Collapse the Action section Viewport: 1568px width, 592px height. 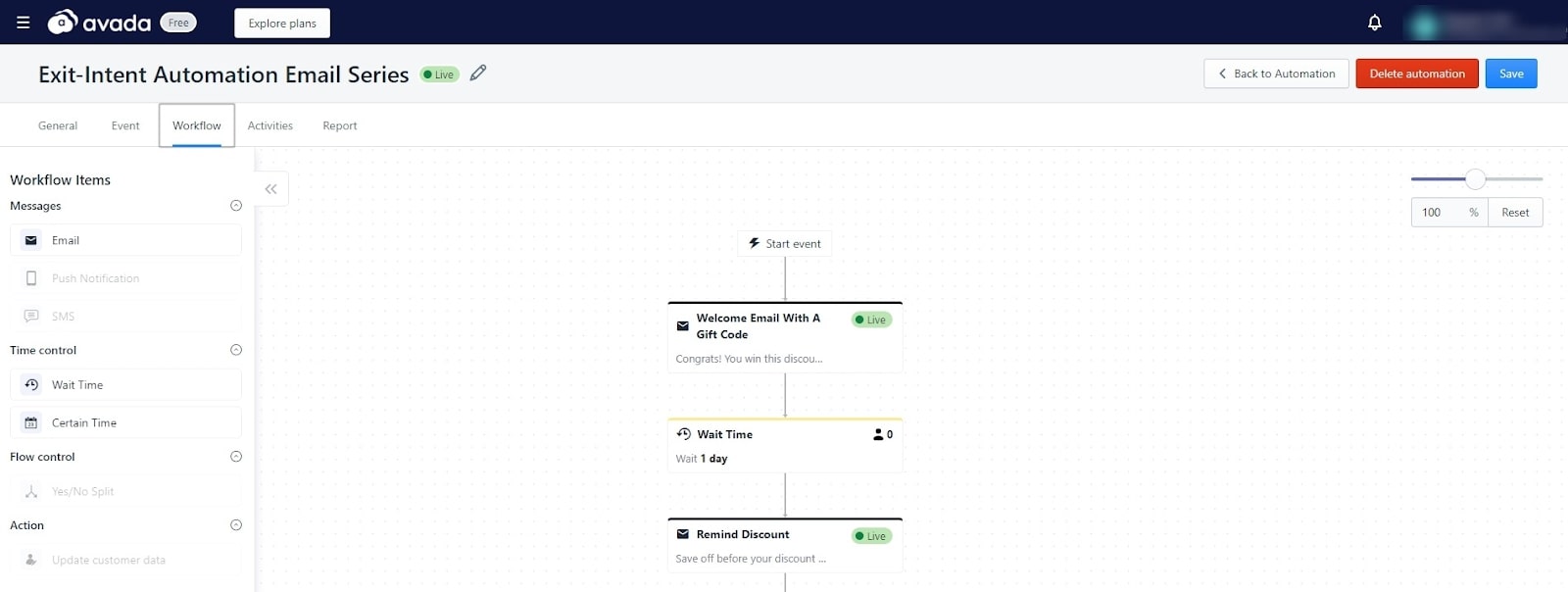235,525
